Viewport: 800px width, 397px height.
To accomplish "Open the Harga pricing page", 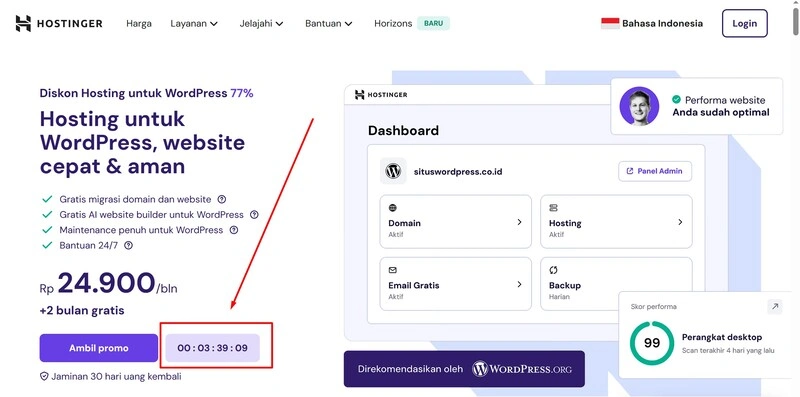I will 139,23.
